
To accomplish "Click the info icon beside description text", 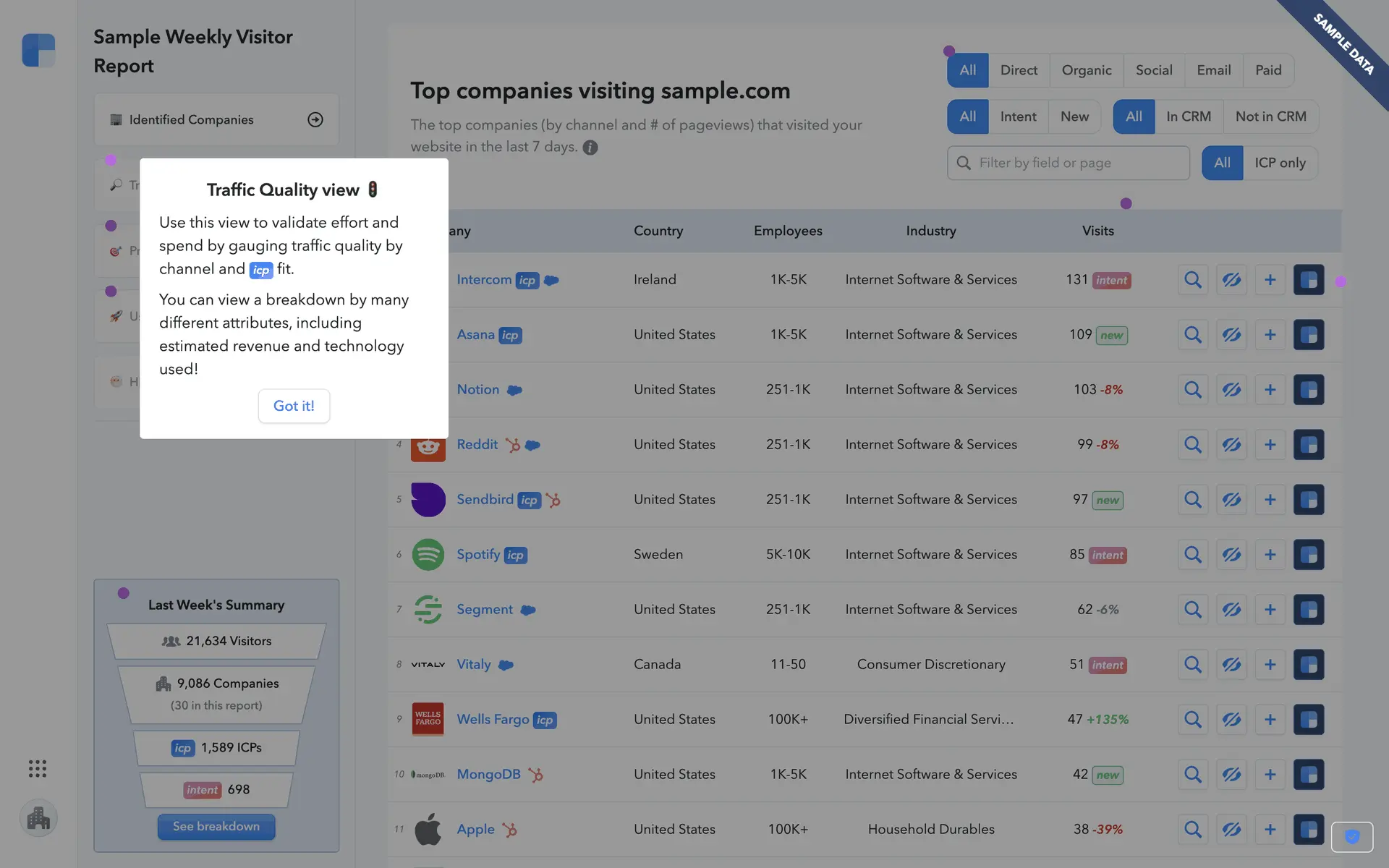I will tap(590, 148).
